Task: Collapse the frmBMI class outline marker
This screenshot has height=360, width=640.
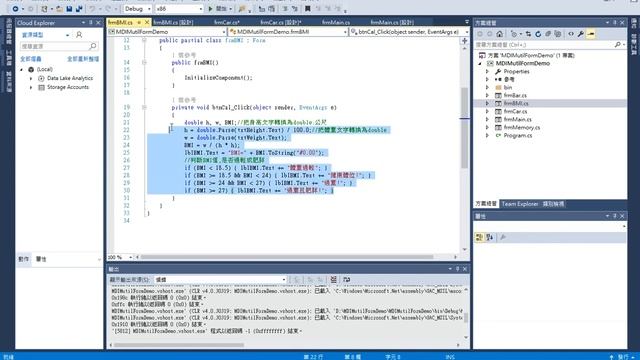Action: pos(144,40)
